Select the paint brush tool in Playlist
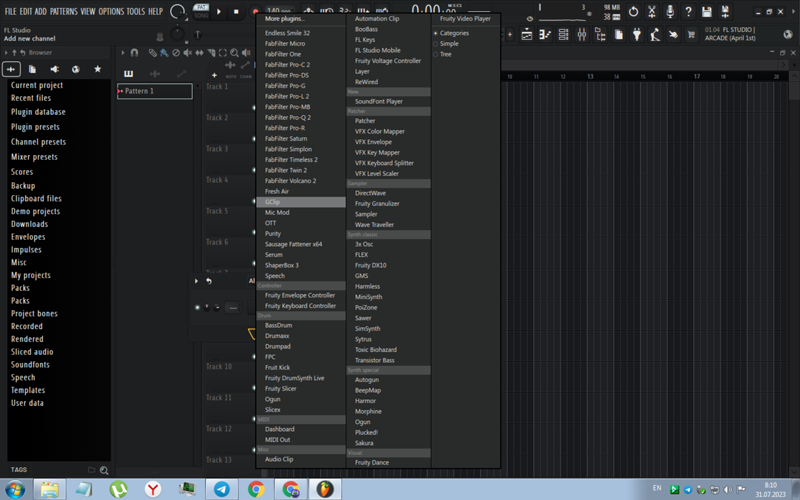Image resolution: width=800 pixels, height=500 pixels. click(x=164, y=53)
